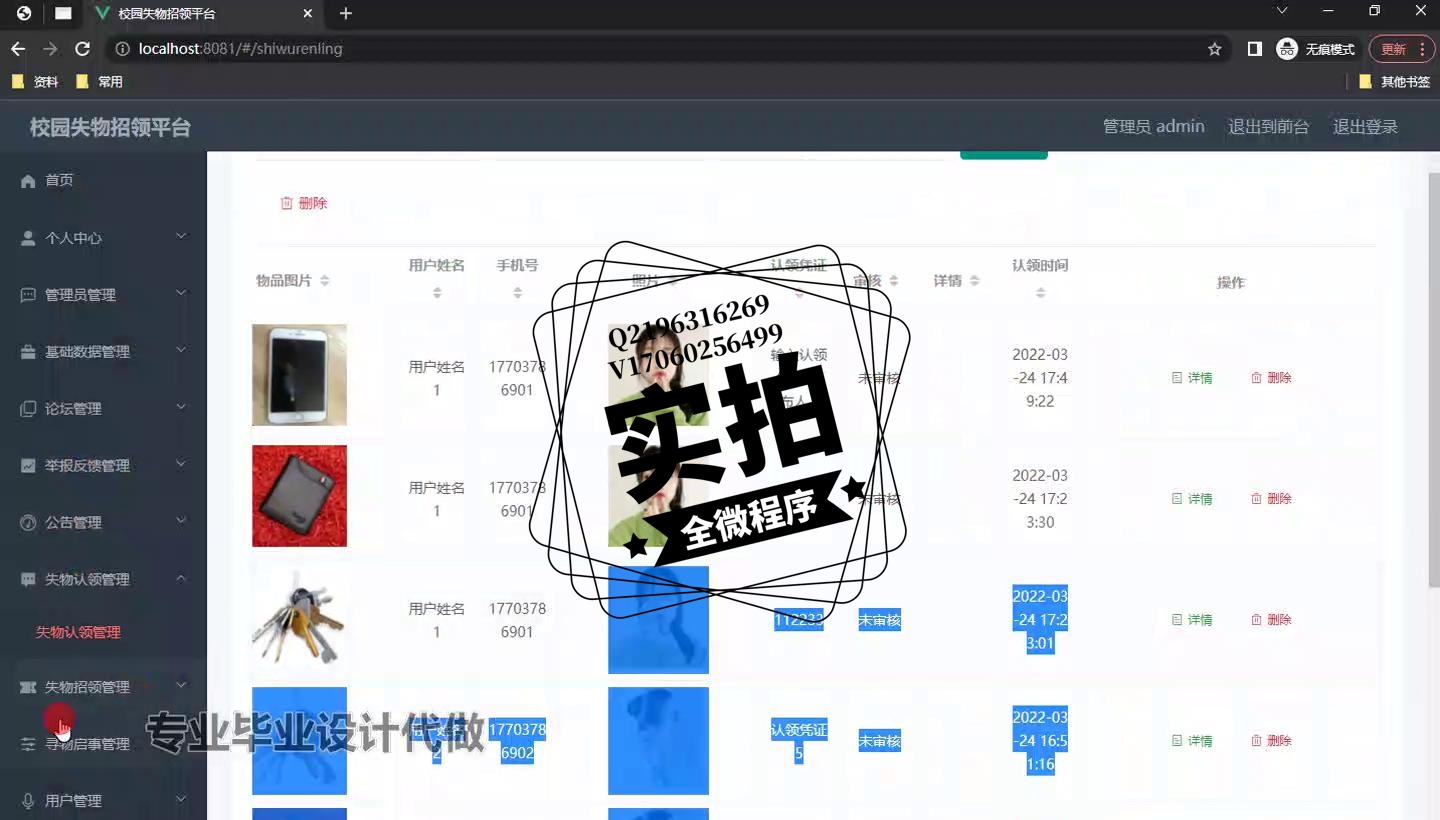Expand the 失物招领管理 menu
The image size is (1440, 820).
103,687
